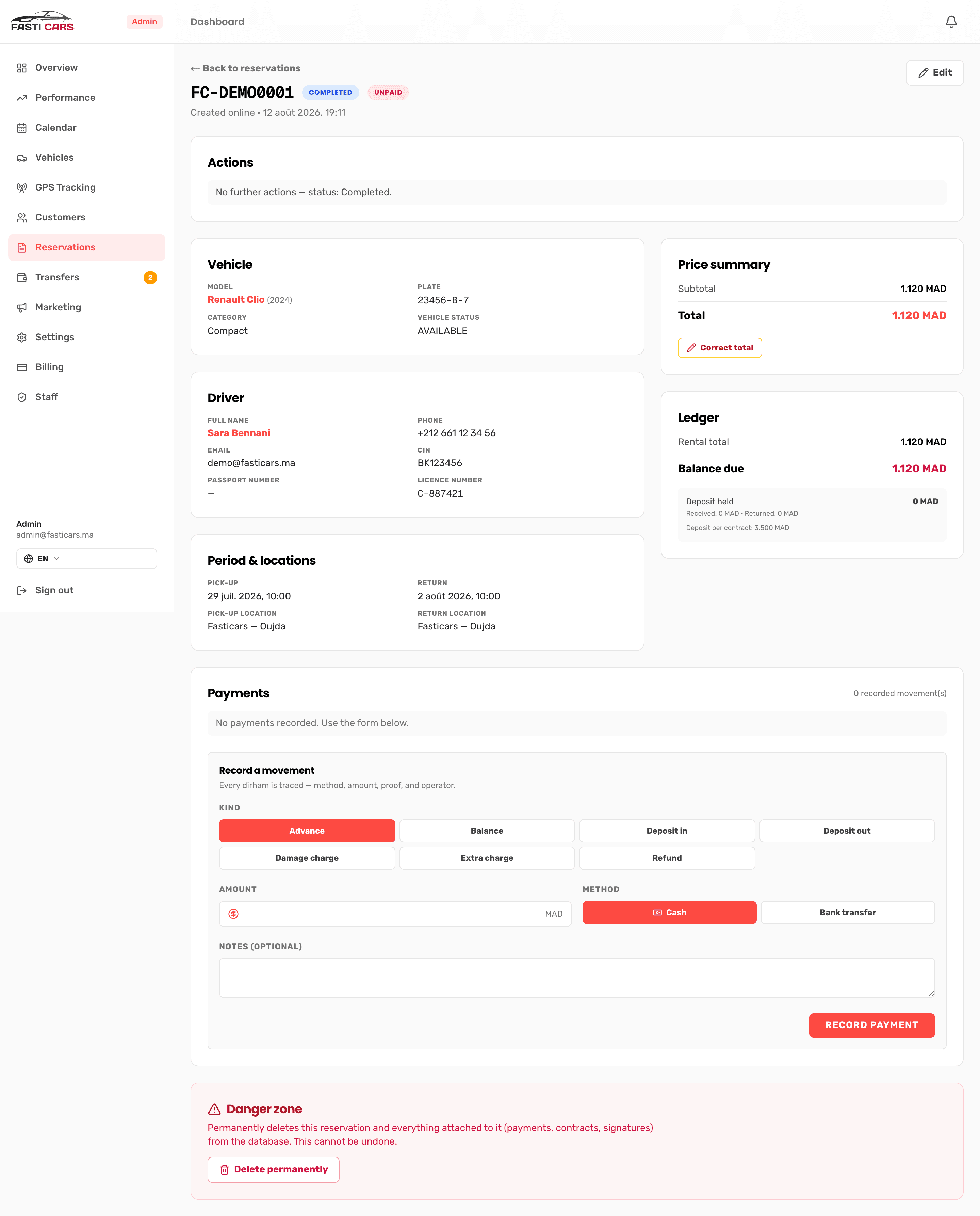Select the Advance payment kind

click(307, 831)
